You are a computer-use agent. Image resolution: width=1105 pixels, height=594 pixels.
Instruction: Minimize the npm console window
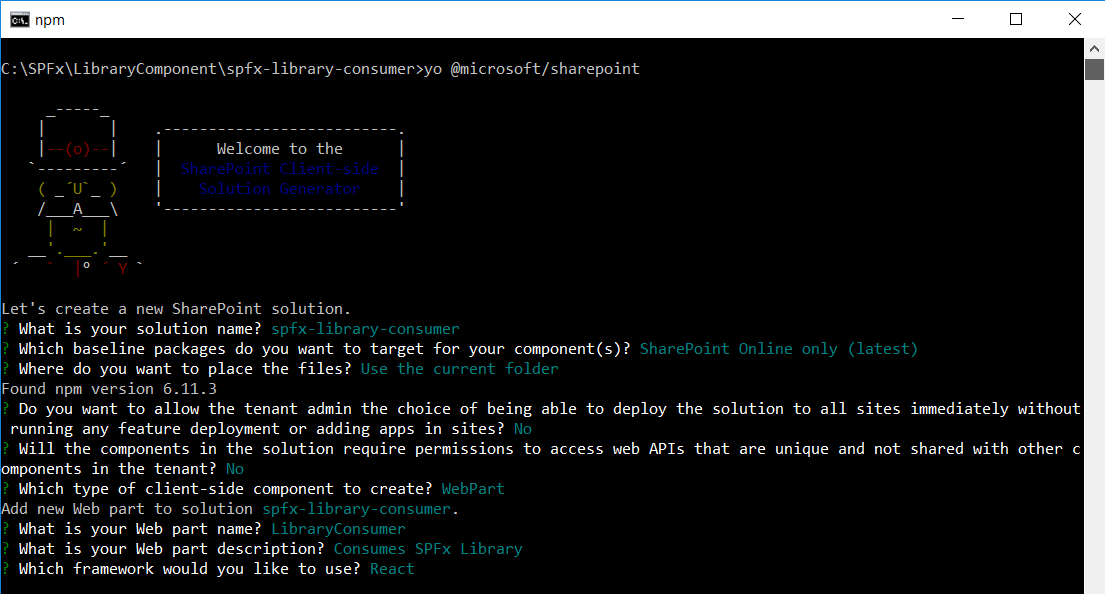point(958,19)
